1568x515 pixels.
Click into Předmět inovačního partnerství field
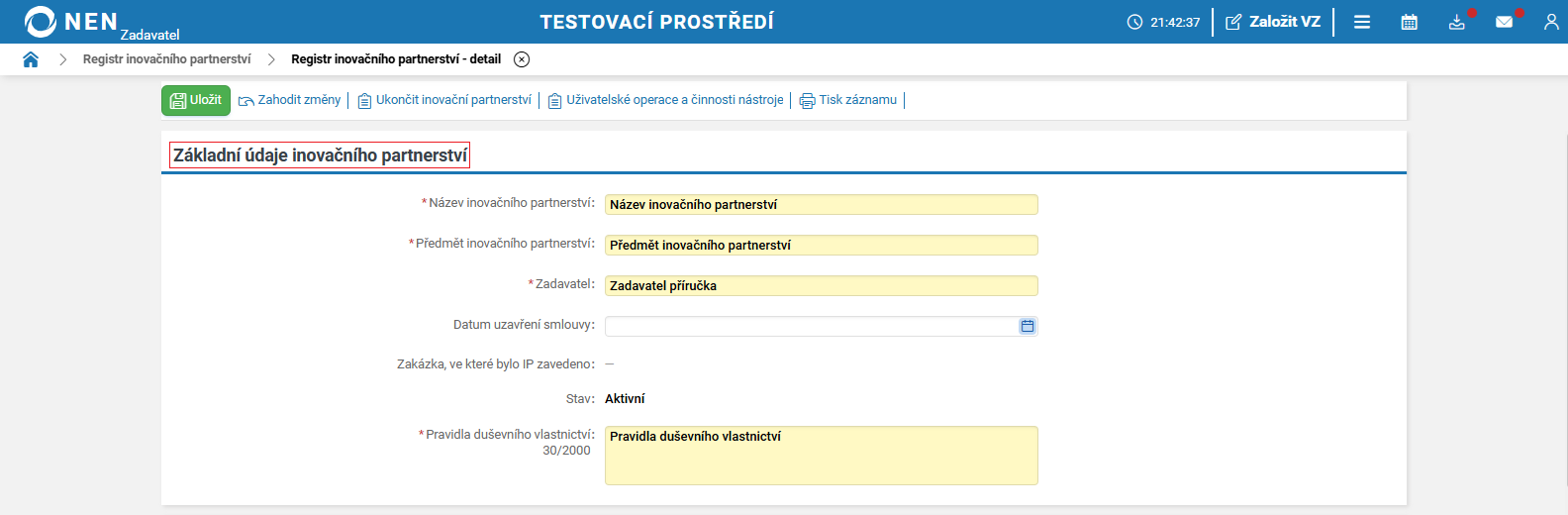(821, 246)
